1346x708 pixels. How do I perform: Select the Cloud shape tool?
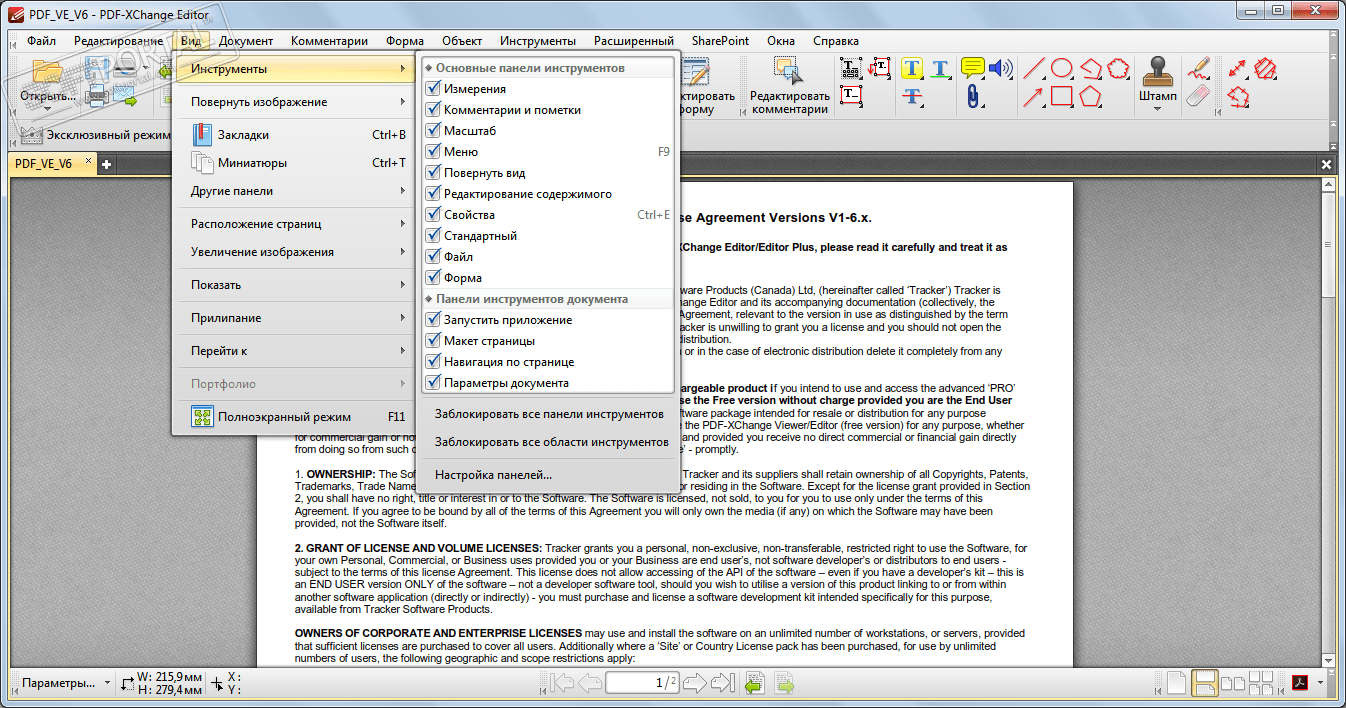coord(1119,68)
